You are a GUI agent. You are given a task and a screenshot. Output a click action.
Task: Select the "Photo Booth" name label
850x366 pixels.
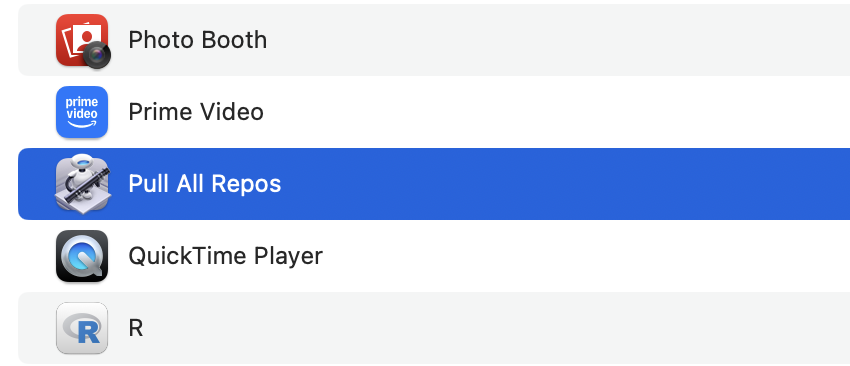pos(197,40)
